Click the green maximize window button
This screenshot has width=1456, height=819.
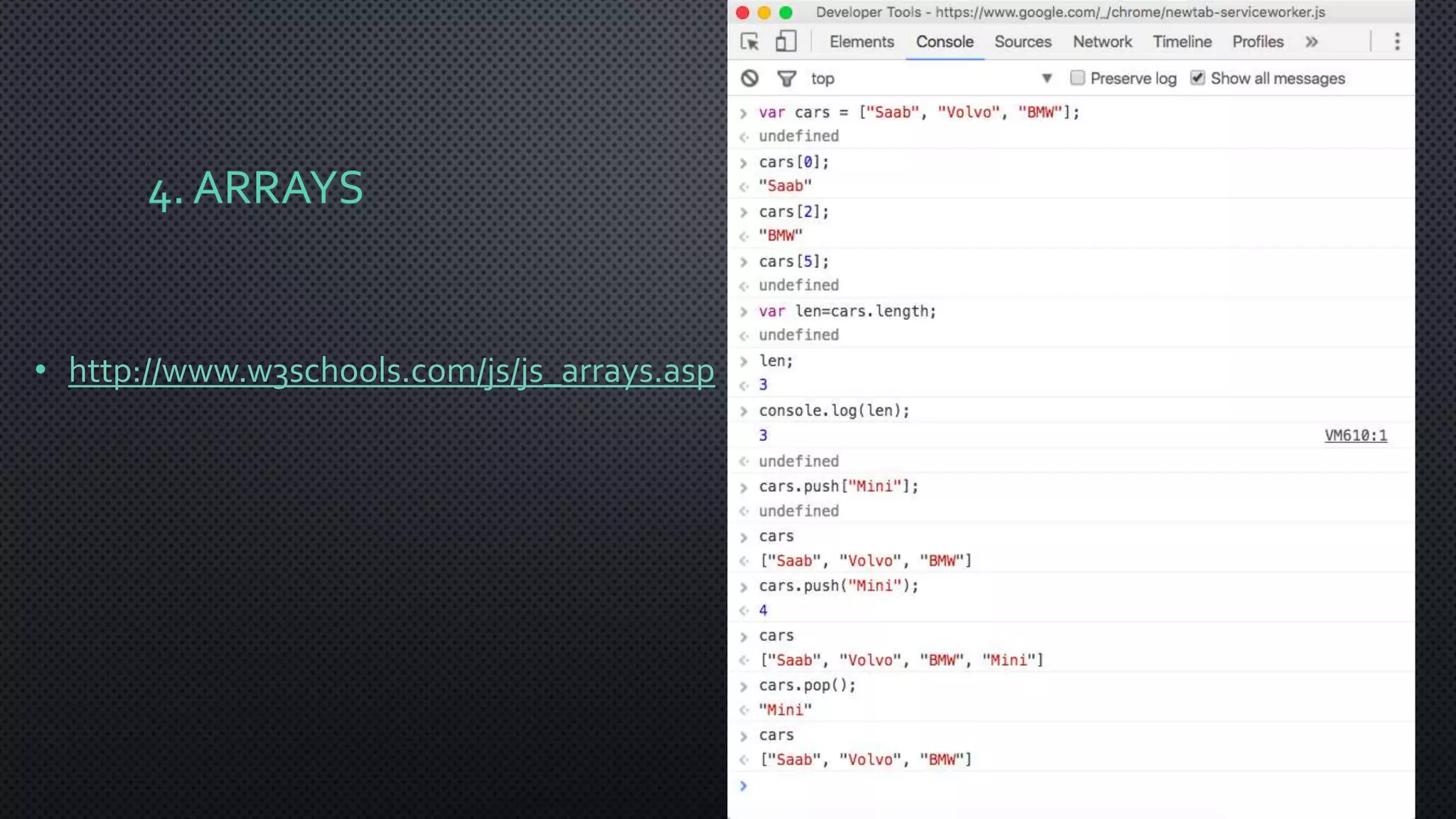click(786, 12)
